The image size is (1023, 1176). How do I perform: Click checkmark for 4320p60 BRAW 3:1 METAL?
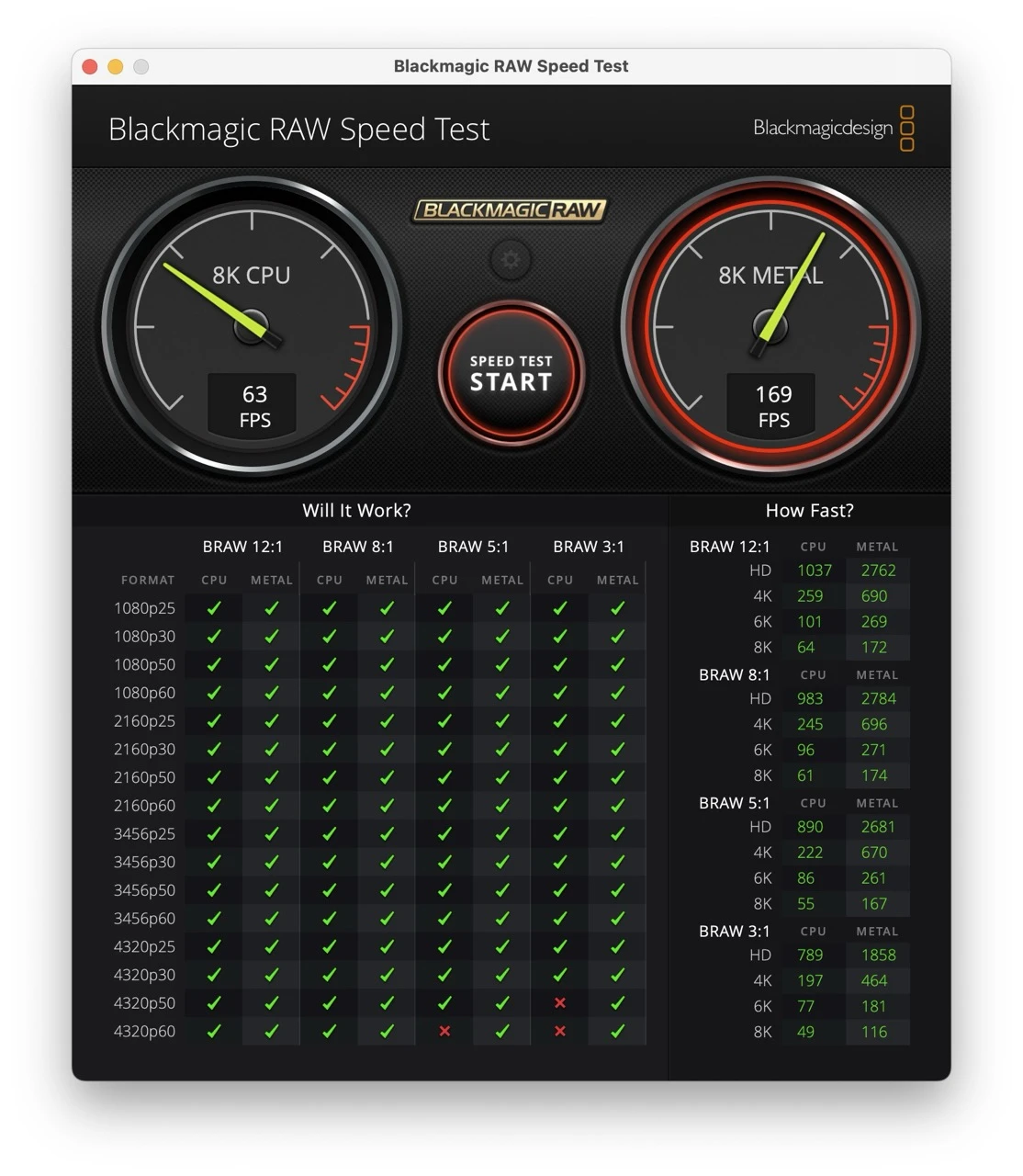618,1031
